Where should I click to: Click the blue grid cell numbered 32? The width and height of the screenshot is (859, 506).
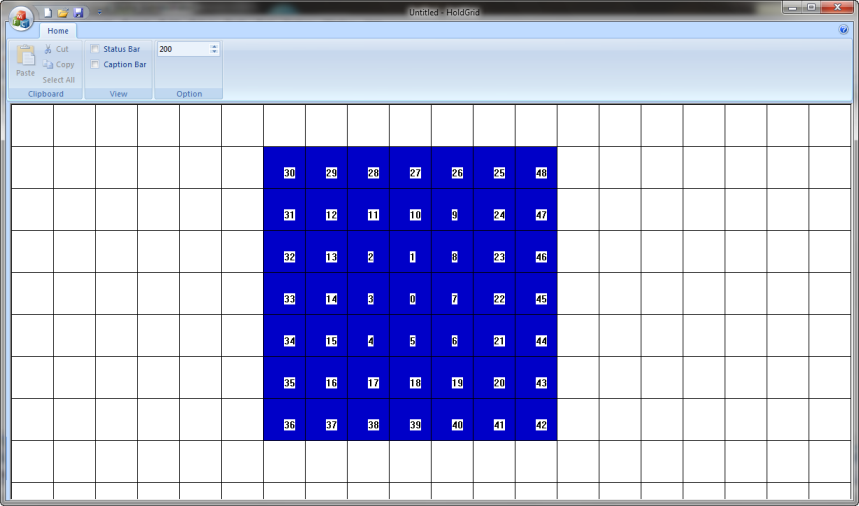coord(284,251)
